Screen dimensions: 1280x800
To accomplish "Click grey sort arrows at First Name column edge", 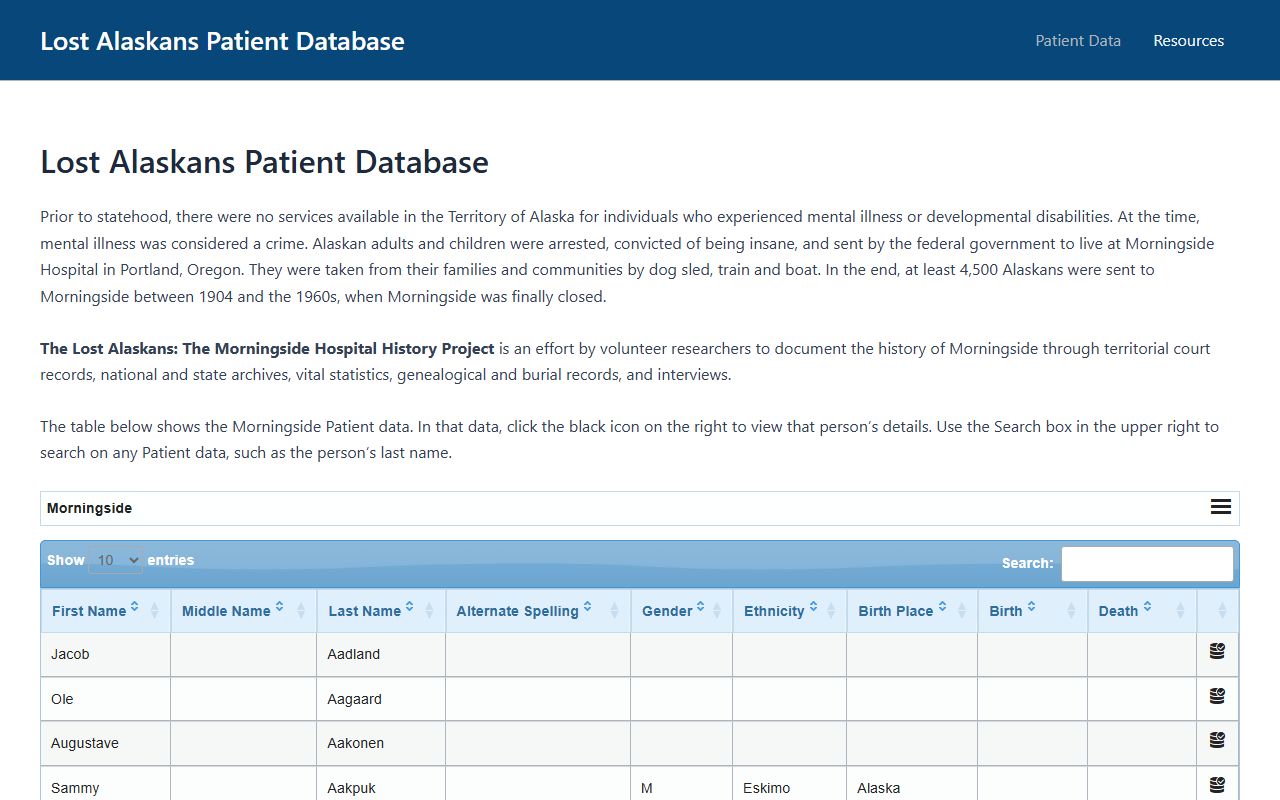I will click(155, 611).
